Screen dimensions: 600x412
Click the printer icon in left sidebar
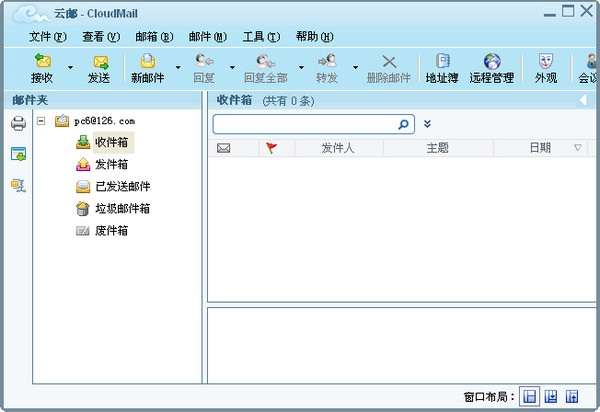(x=18, y=123)
